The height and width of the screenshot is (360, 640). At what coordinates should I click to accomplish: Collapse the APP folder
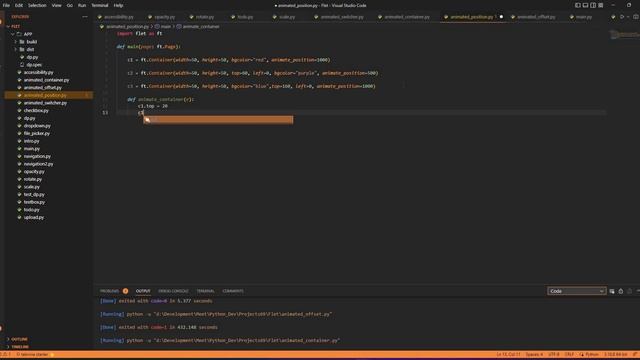click(28, 34)
